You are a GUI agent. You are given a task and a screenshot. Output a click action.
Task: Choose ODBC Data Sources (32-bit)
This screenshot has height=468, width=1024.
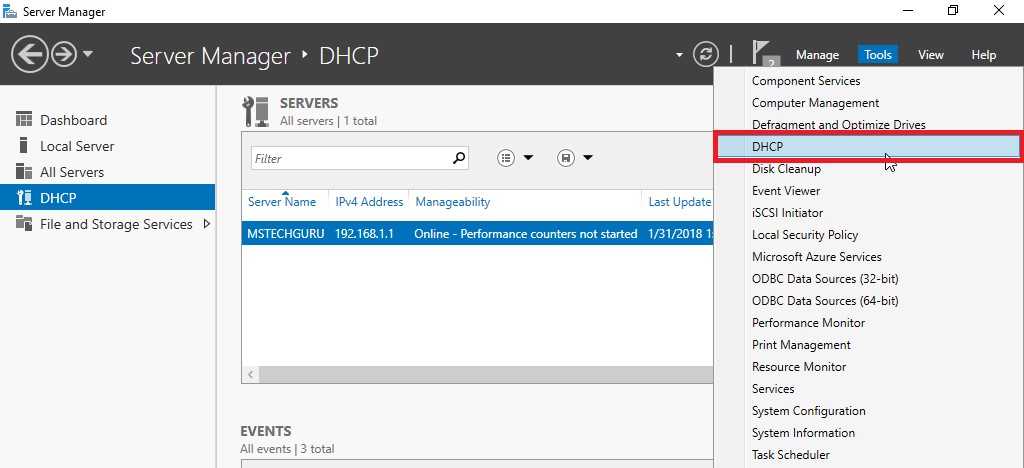click(x=825, y=279)
